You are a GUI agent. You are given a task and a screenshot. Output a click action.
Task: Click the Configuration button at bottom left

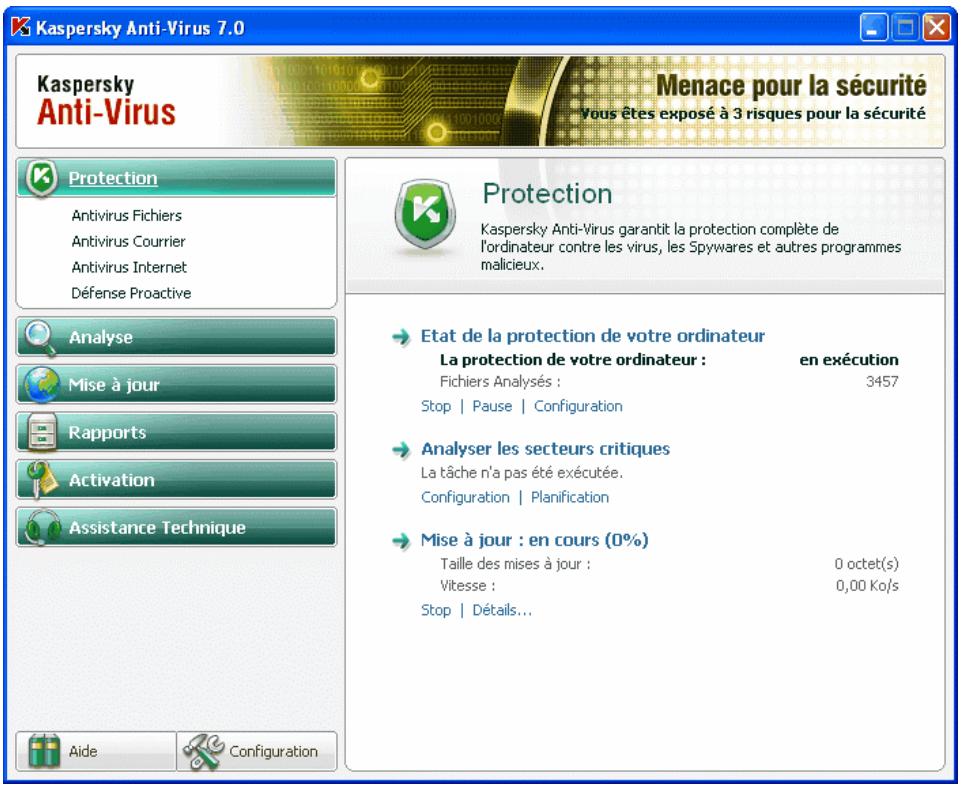tap(256, 751)
